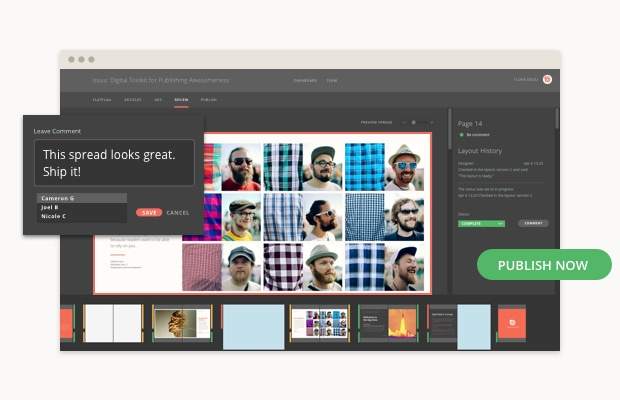Click into the comment text field
This screenshot has width=620, height=400.
113,161
